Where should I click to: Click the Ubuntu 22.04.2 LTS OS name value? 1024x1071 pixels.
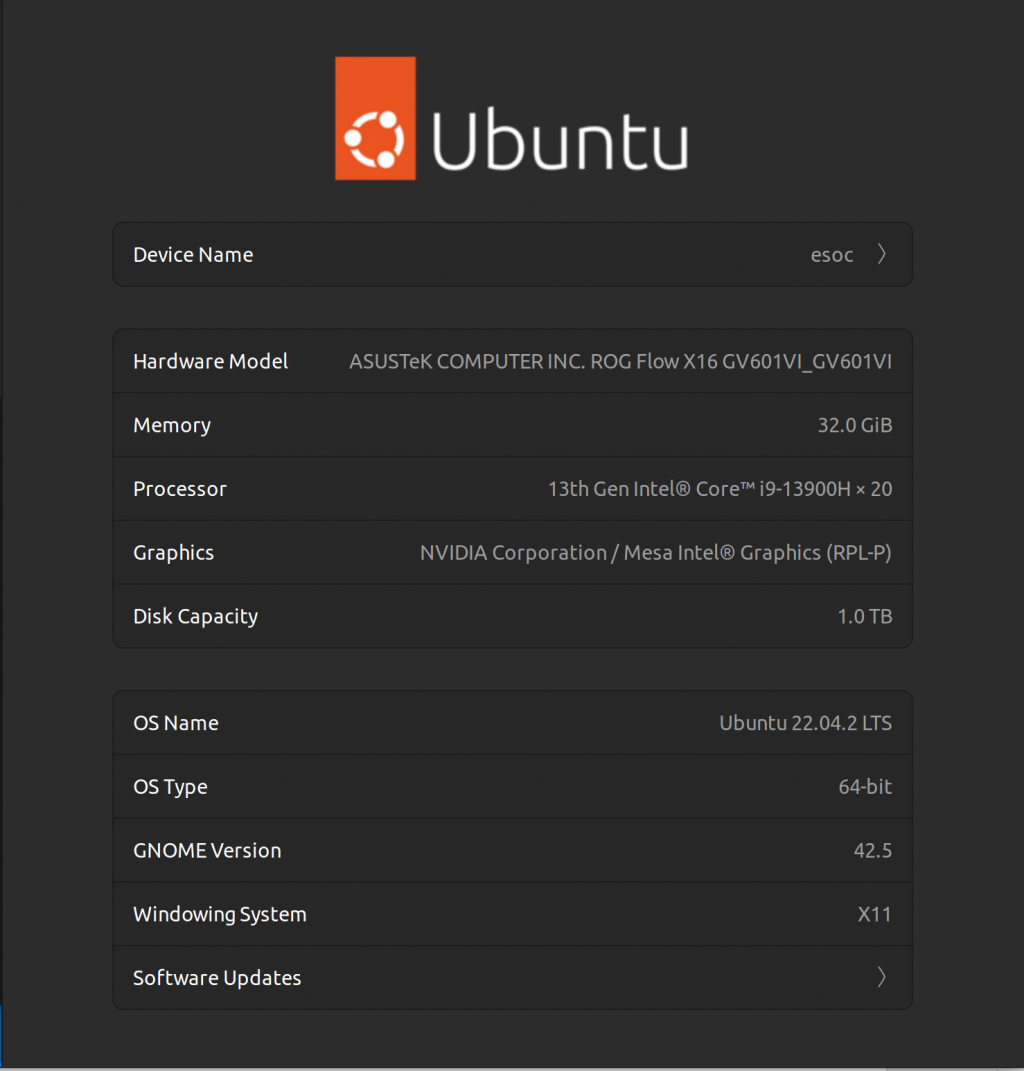coord(805,723)
